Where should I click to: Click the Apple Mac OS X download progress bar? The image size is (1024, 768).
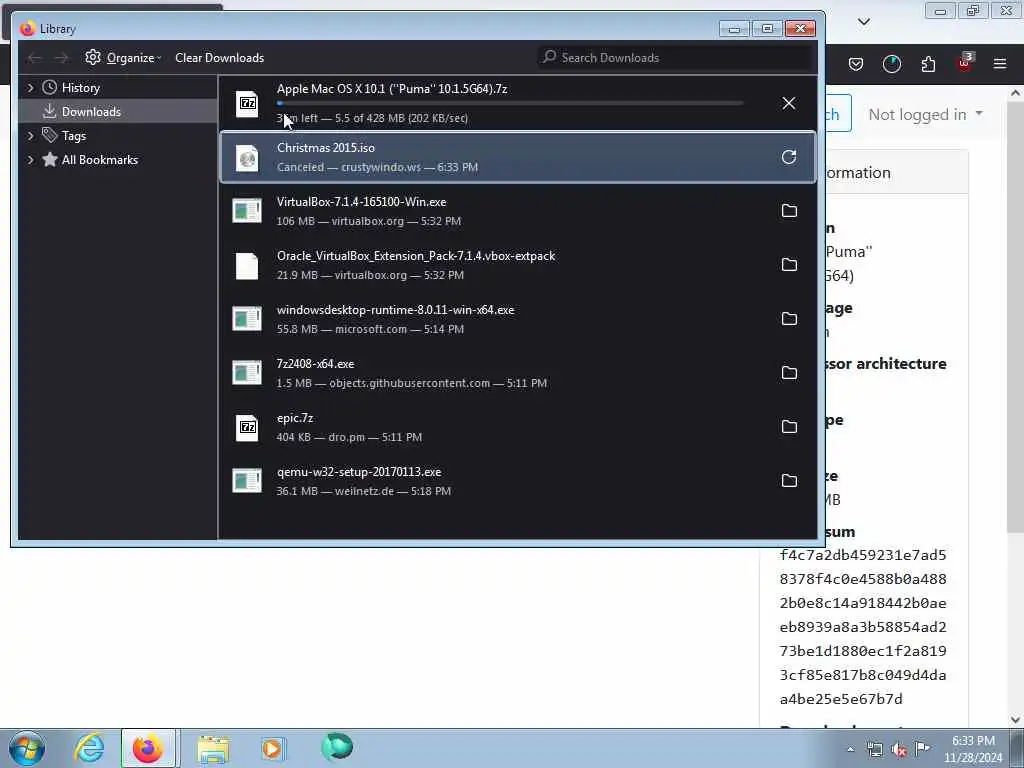[510, 103]
